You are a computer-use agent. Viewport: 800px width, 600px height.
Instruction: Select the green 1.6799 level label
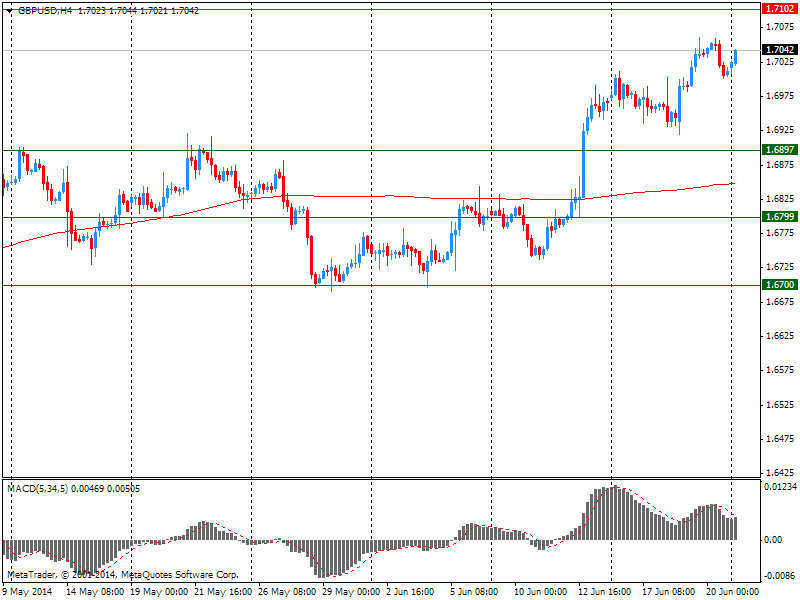[780, 217]
